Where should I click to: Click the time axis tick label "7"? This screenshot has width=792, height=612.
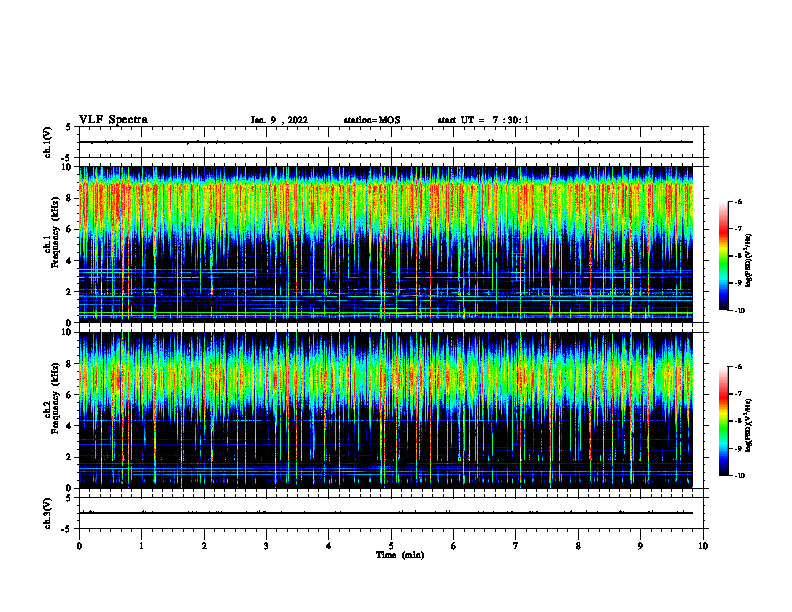[x=516, y=546]
